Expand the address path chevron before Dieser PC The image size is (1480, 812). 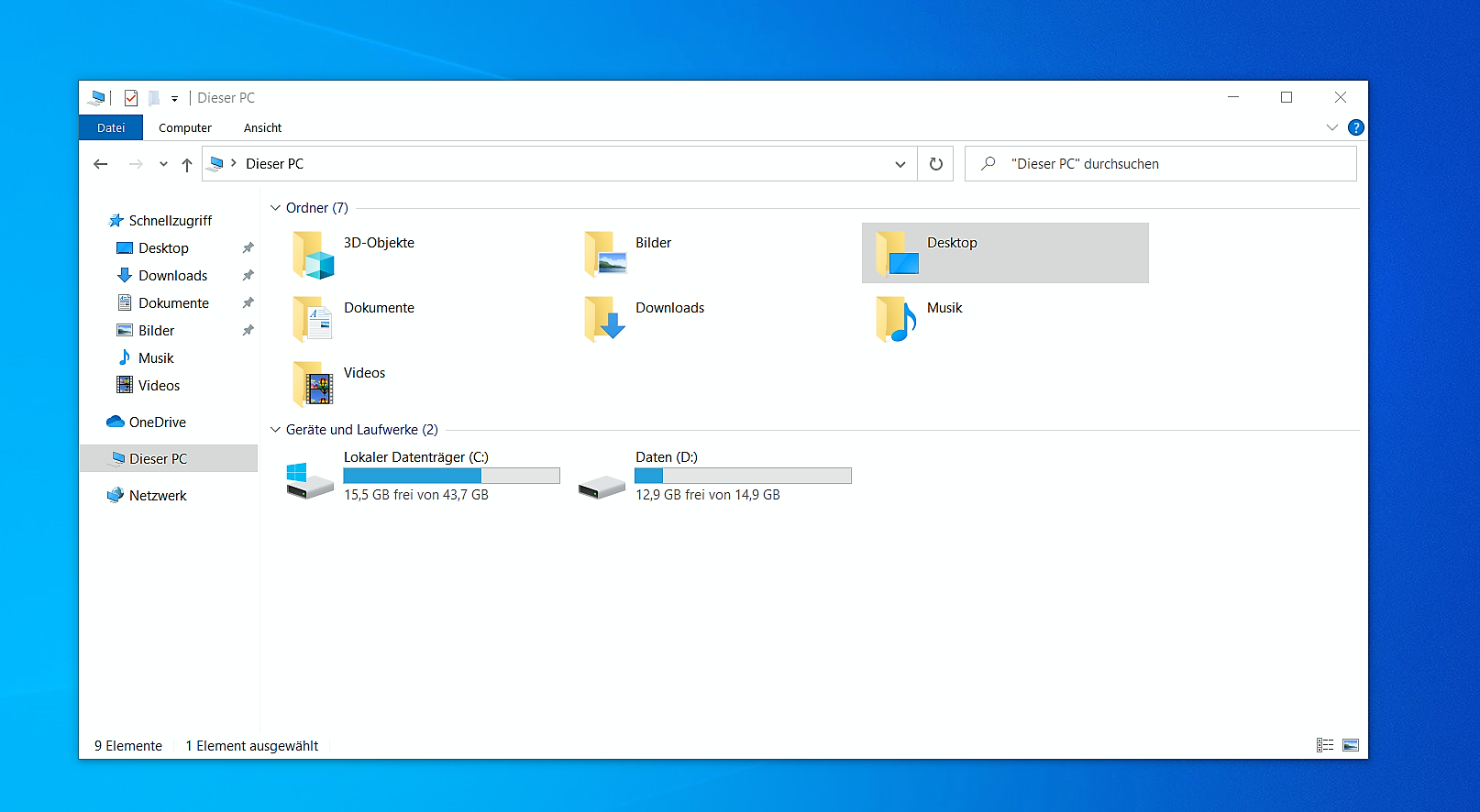coord(234,163)
